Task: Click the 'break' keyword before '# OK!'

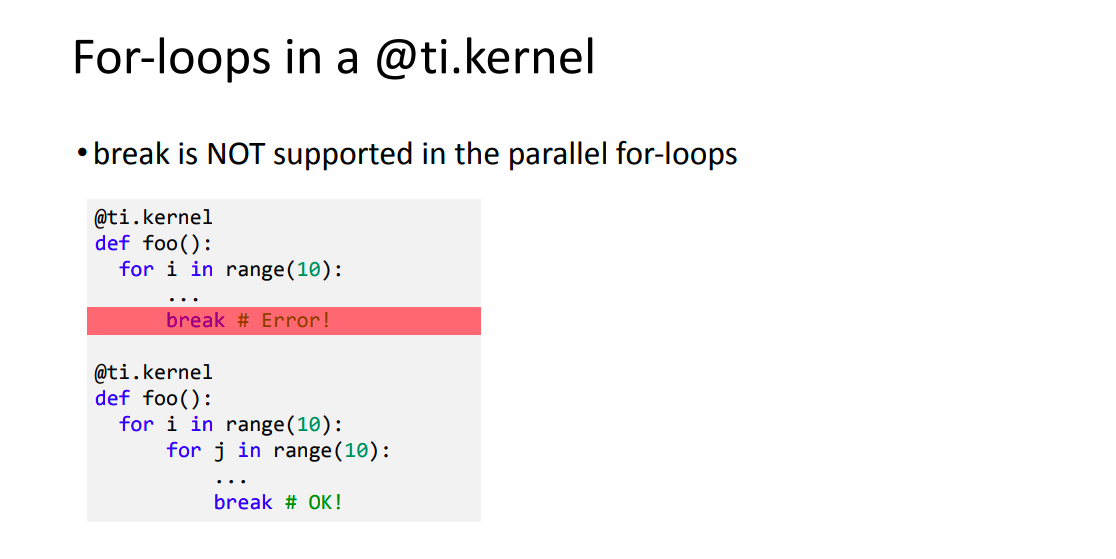Action: tap(243, 503)
